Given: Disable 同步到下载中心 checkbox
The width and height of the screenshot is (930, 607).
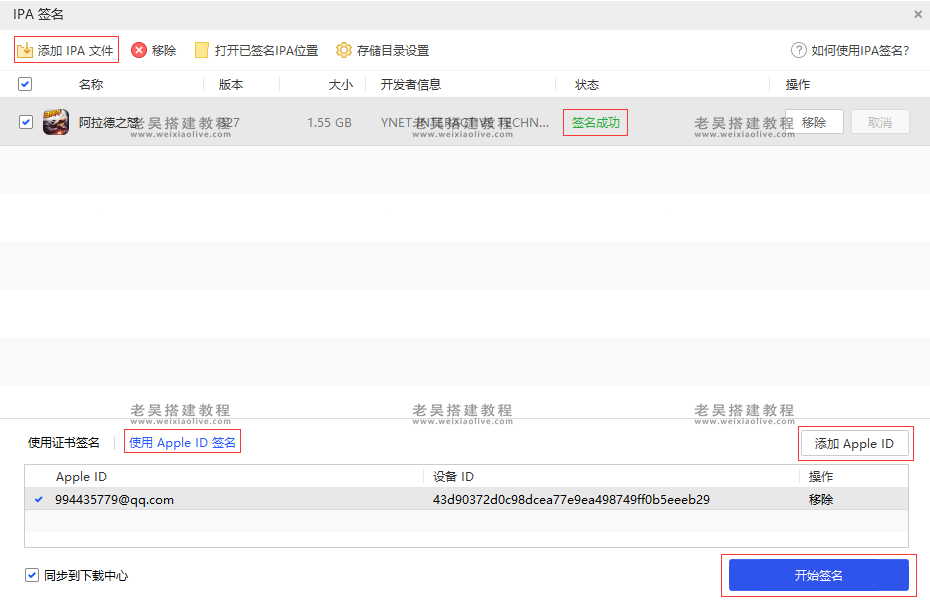Looking at the screenshot, I should 32,575.
